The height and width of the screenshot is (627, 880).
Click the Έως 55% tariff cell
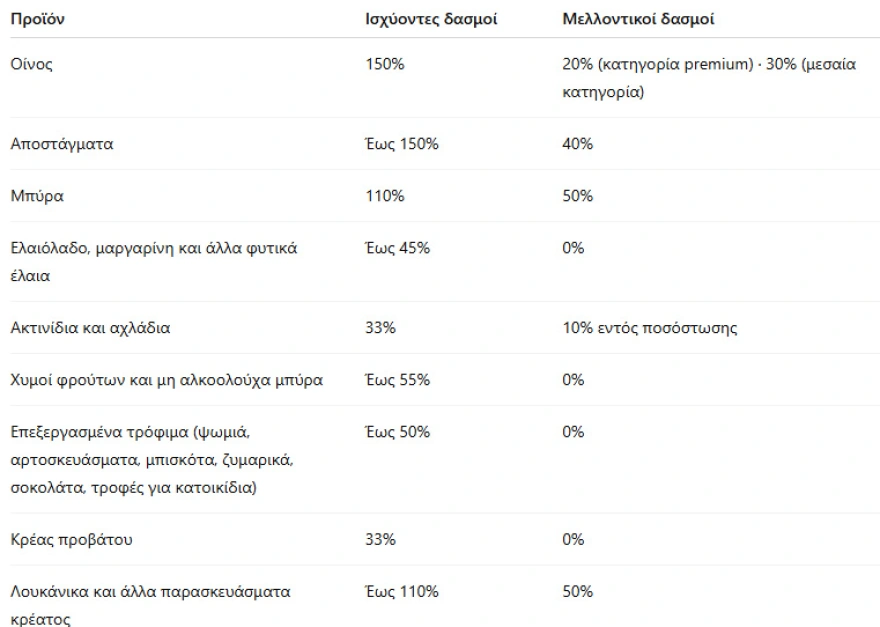398,380
